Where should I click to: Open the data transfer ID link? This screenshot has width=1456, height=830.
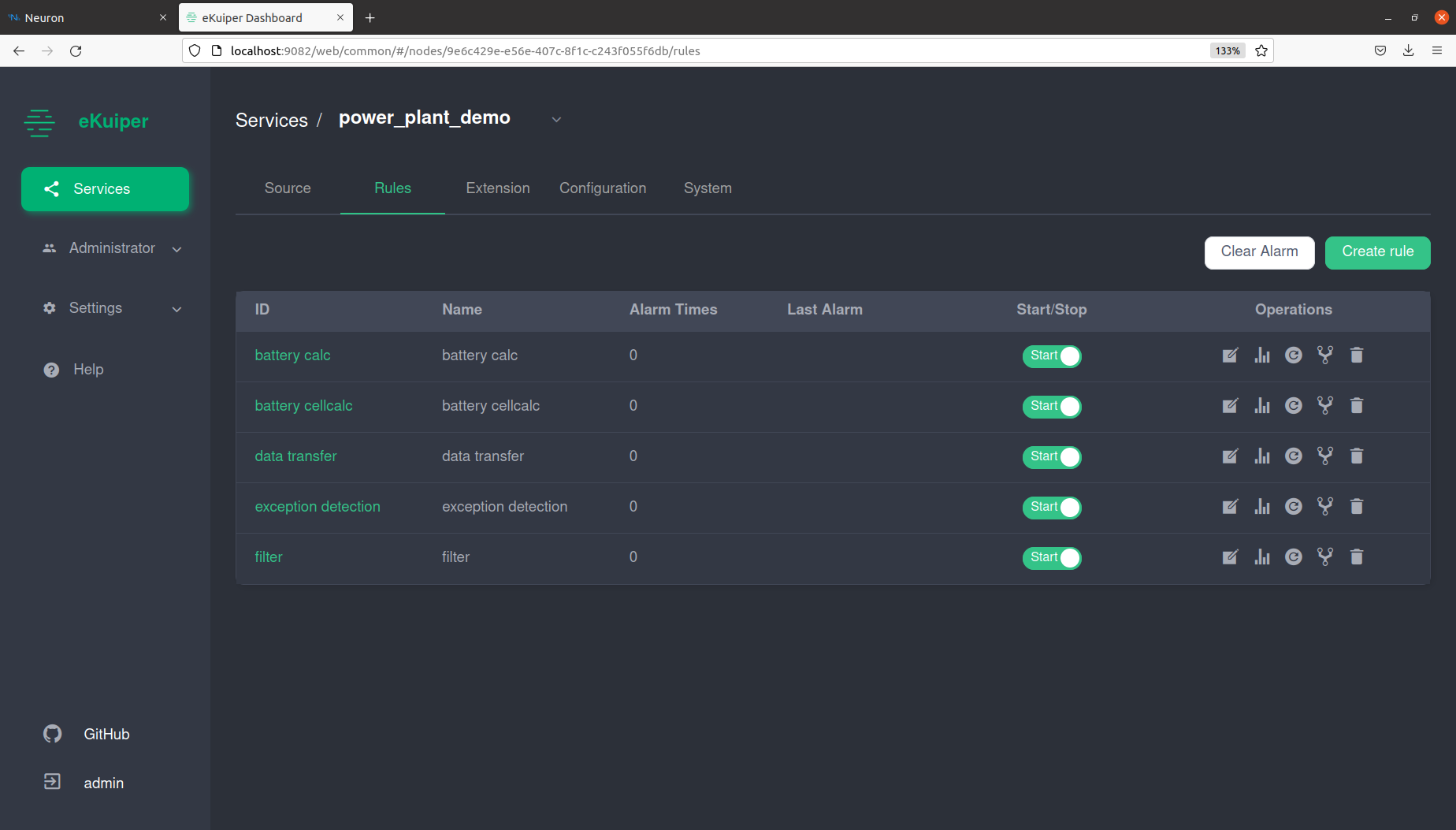coord(295,456)
